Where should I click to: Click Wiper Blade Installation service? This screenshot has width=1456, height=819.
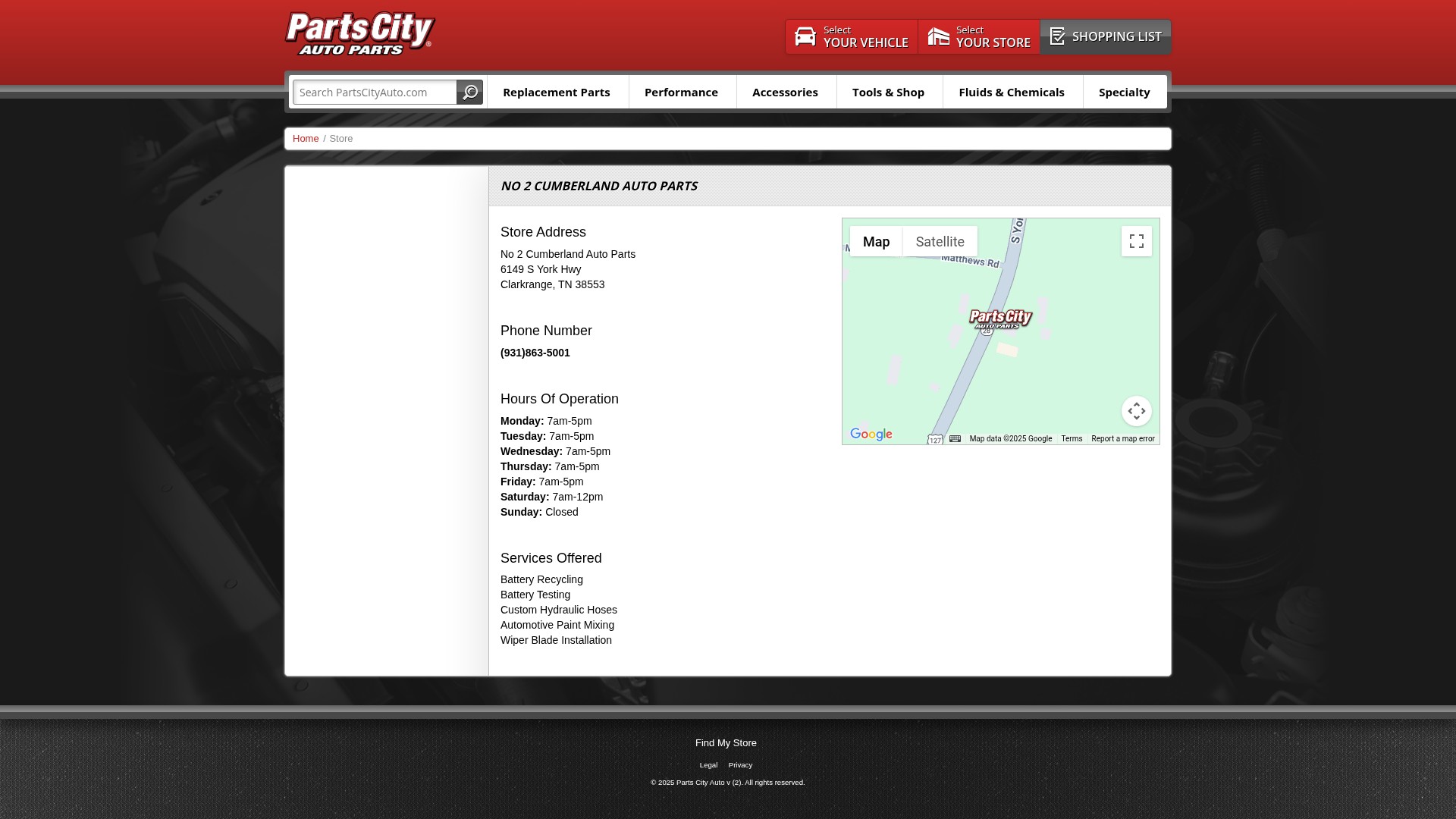556,640
